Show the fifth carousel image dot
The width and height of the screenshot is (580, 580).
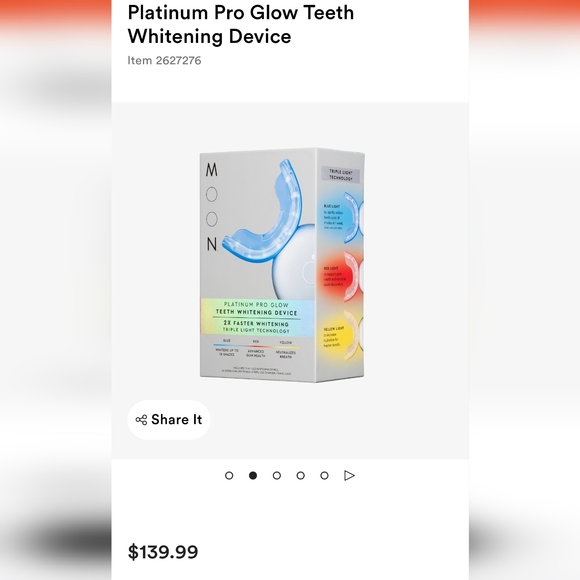(x=324, y=475)
